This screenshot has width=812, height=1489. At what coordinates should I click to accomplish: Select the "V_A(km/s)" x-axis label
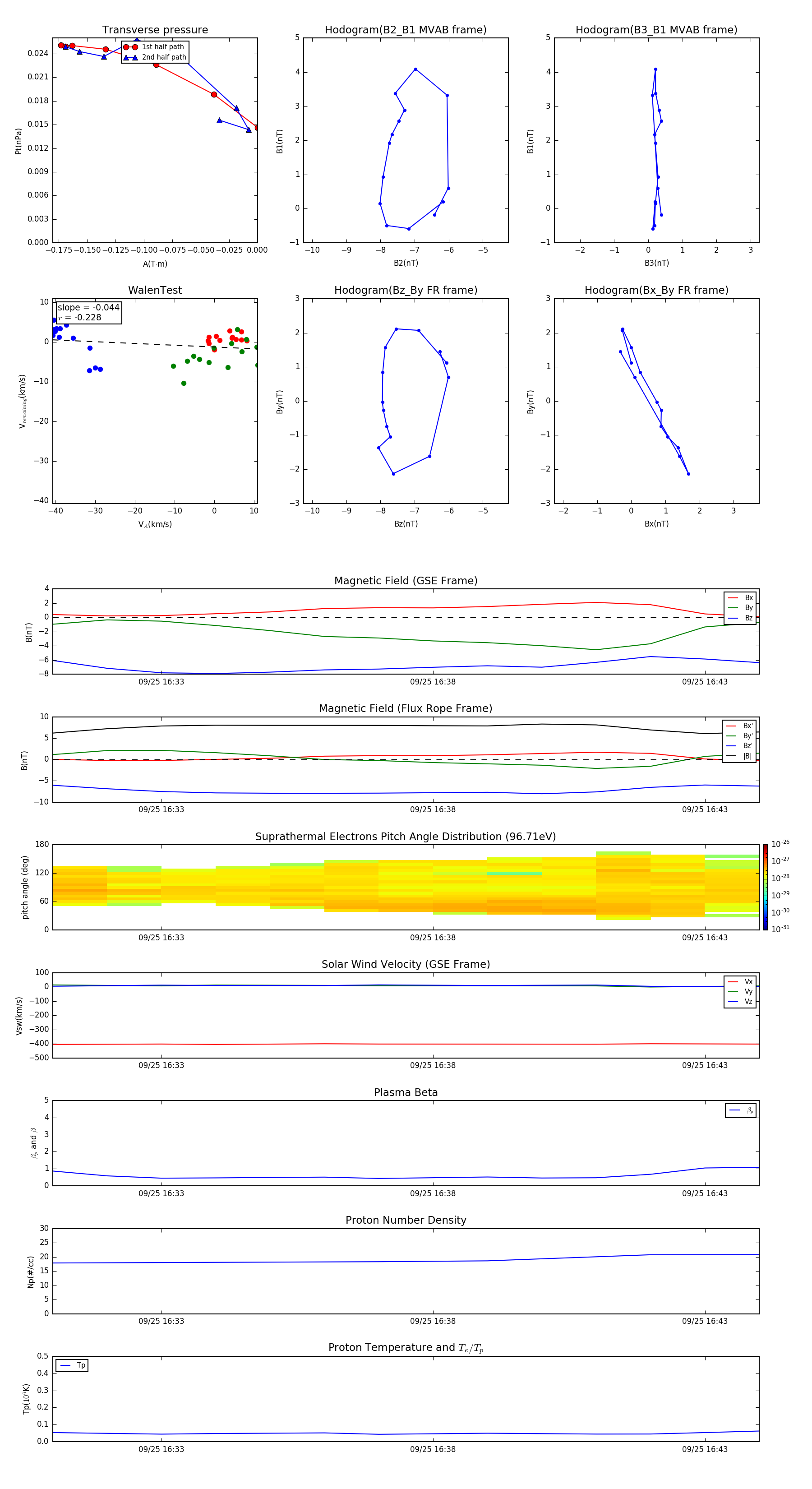point(155,524)
